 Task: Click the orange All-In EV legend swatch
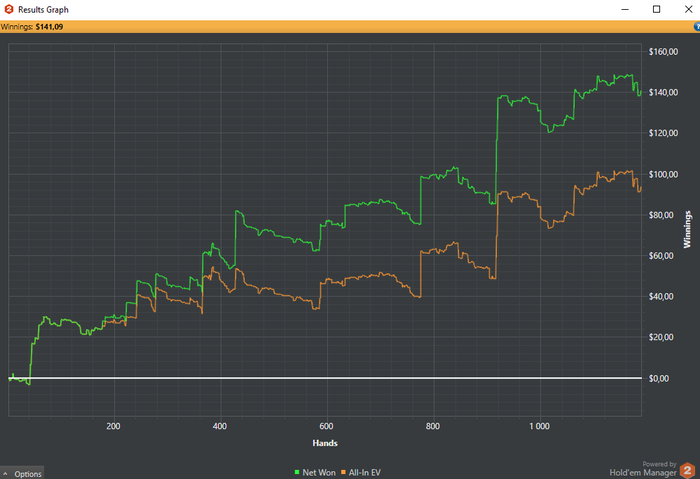[x=343, y=472]
